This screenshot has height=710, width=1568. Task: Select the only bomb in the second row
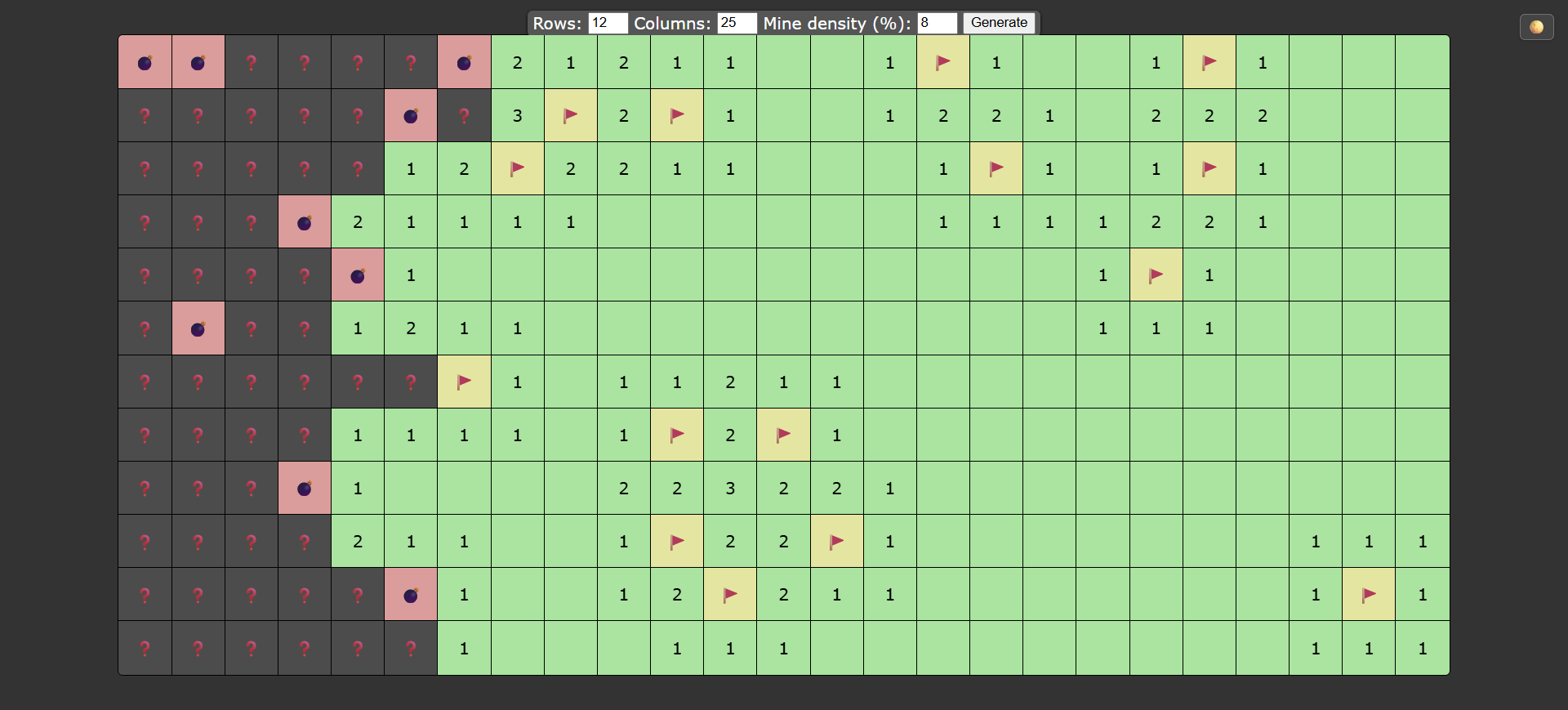pyautogui.click(x=411, y=115)
